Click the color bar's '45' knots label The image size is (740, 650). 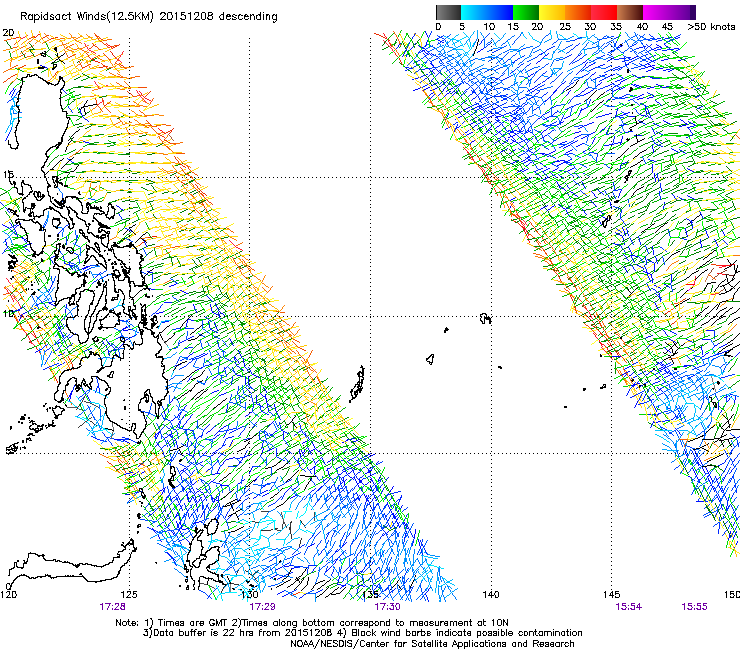coord(667,27)
